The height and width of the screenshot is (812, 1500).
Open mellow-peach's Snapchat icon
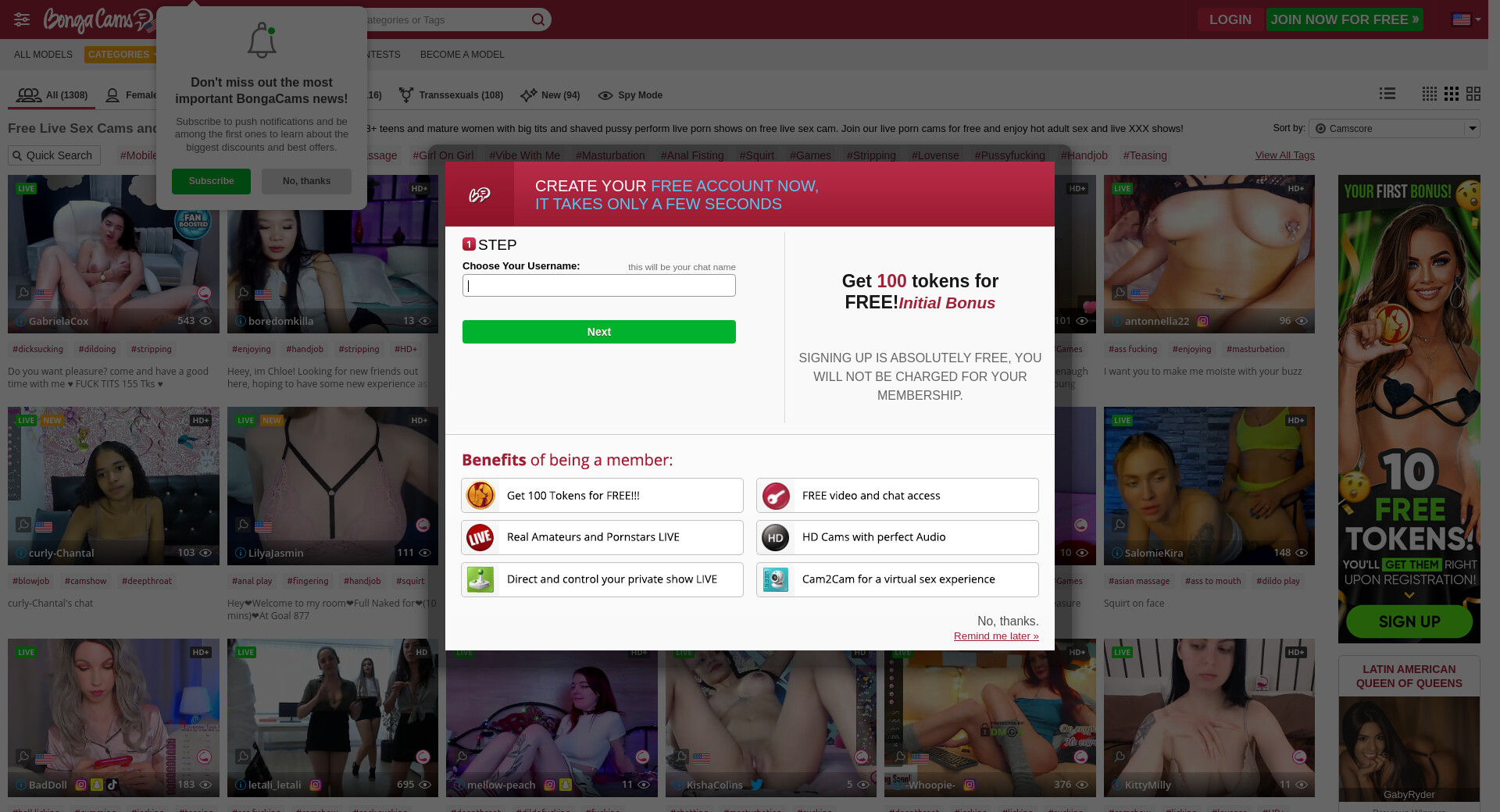(x=566, y=785)
